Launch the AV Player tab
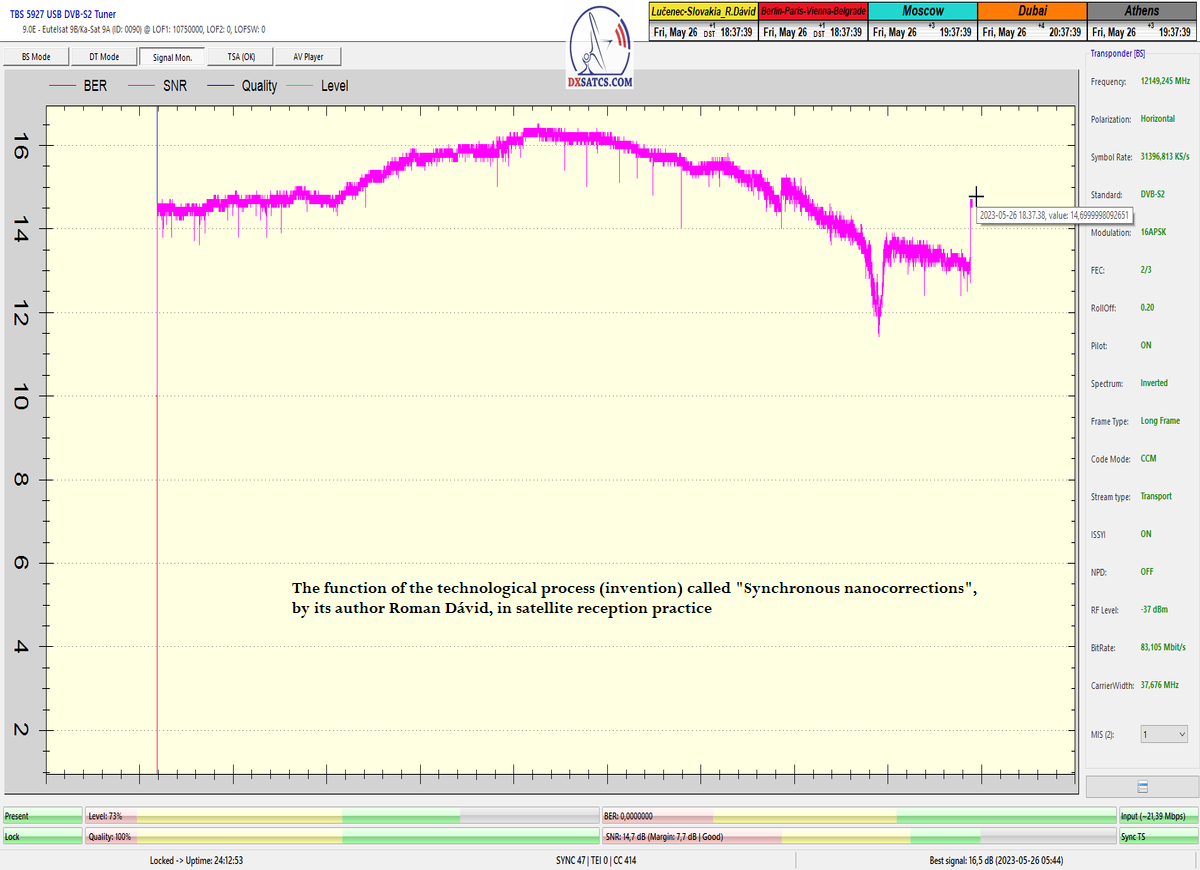Viewport: 1200px width, 870px height. pos(309,57)
